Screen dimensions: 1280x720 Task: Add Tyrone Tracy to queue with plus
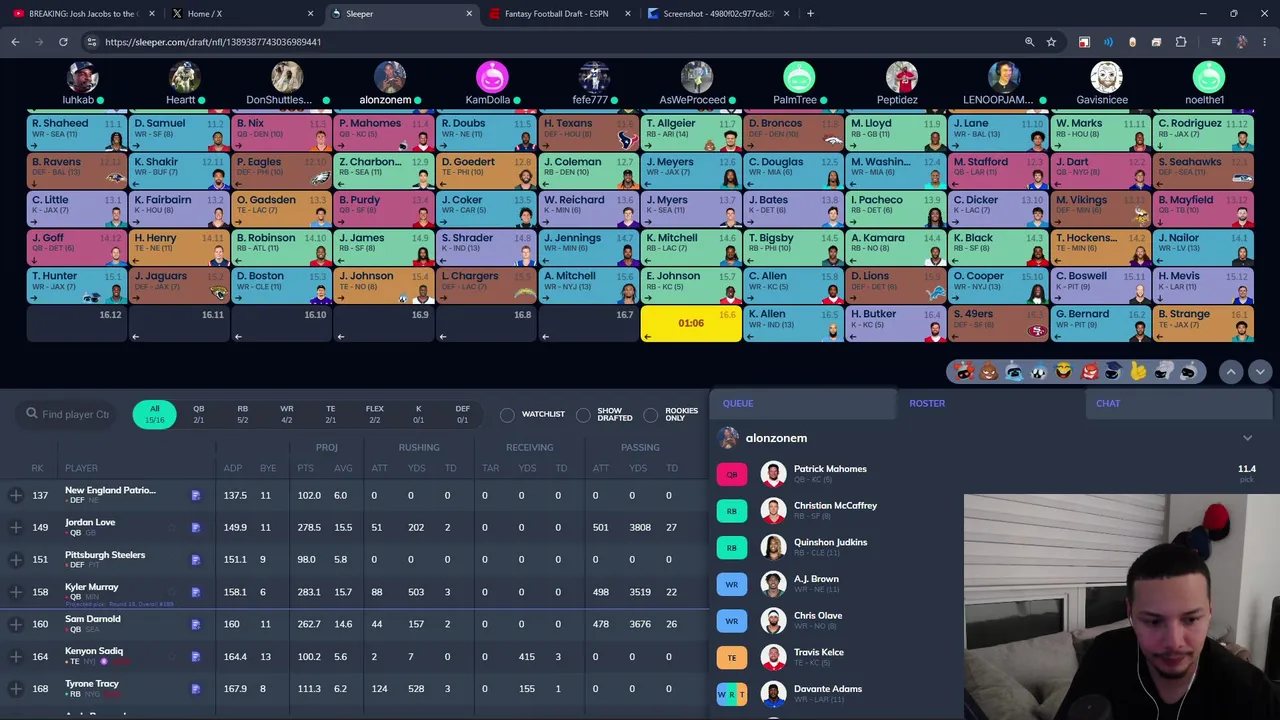click(x=16, y=688)
